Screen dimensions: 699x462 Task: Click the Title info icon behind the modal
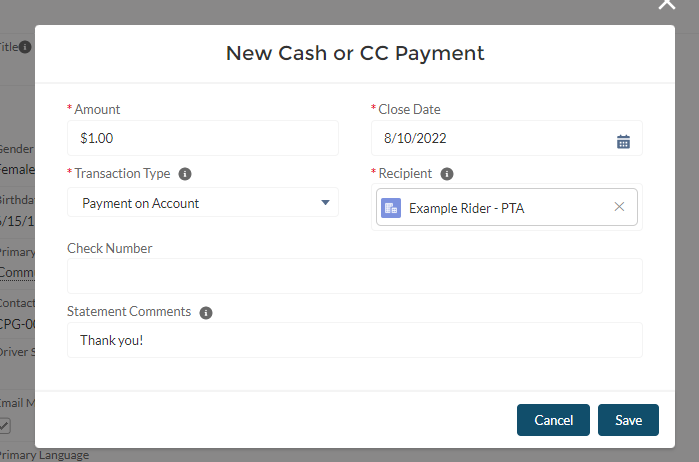point(25,46)
